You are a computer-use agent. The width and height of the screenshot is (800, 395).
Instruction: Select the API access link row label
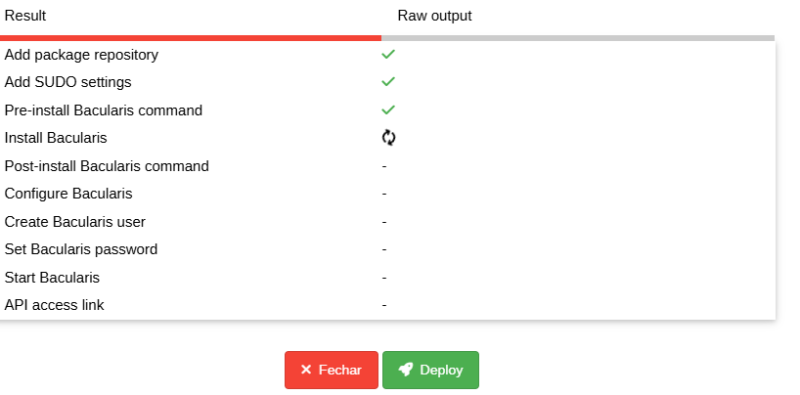[x=54, y=305]
